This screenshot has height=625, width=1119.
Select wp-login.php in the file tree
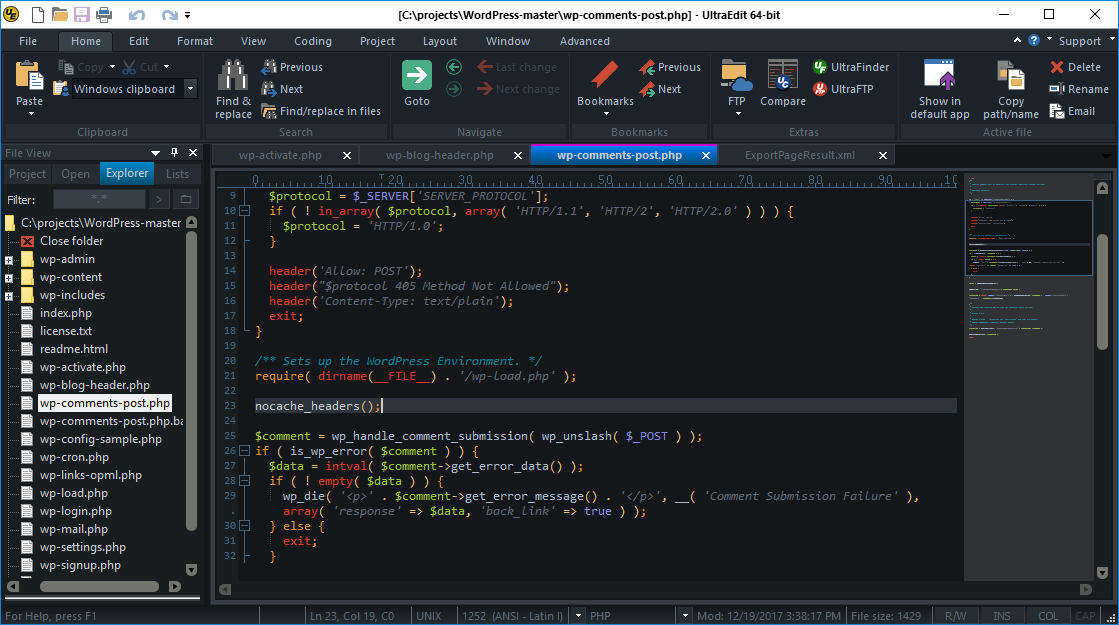[x=75, y=511]
